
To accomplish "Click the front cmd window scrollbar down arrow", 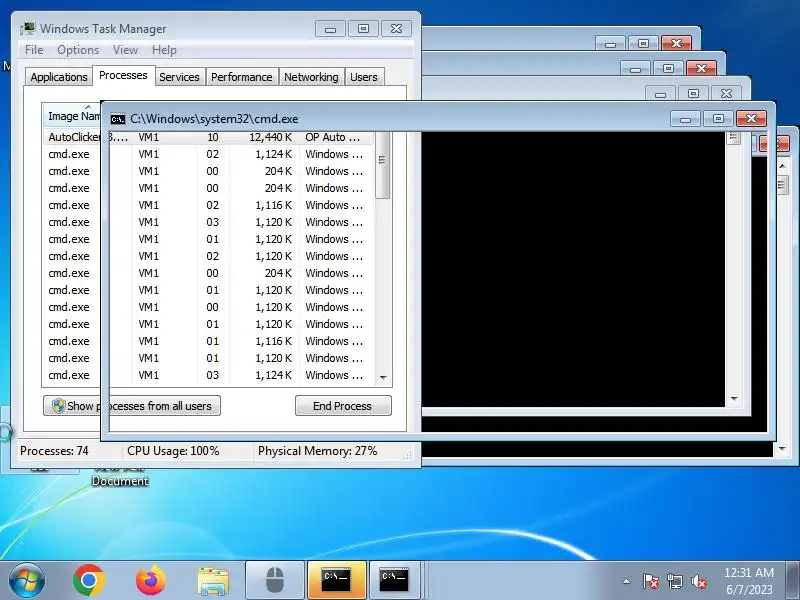I will pyautogui.click(x=734, y=398).
